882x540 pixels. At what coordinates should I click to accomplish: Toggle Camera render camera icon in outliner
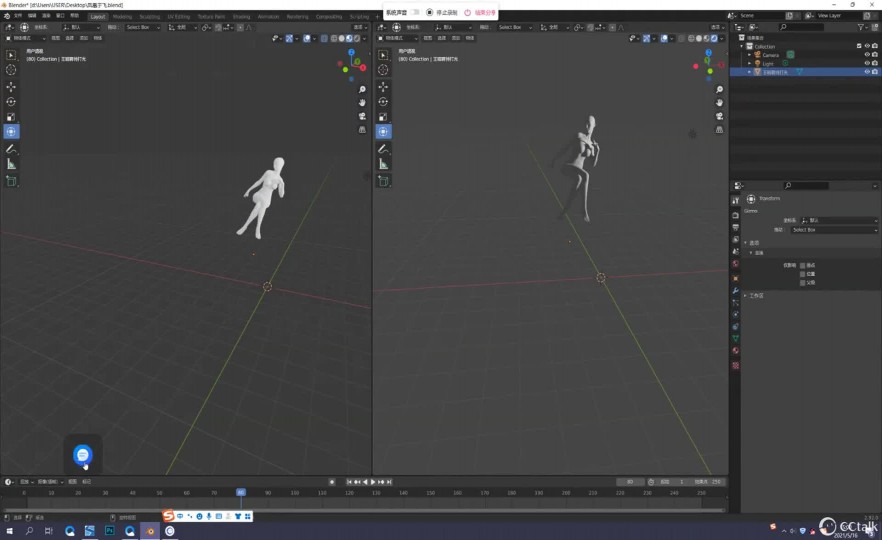click(x=875, y=55)
